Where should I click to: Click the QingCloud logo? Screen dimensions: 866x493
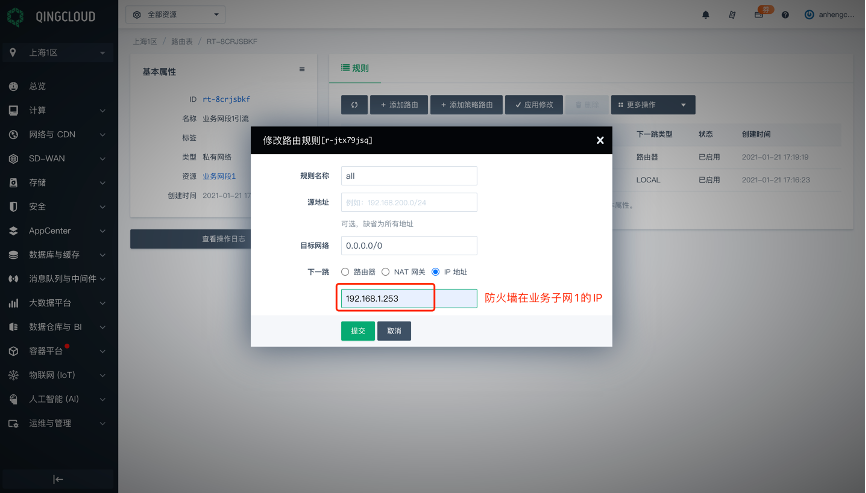pos(48,15)
